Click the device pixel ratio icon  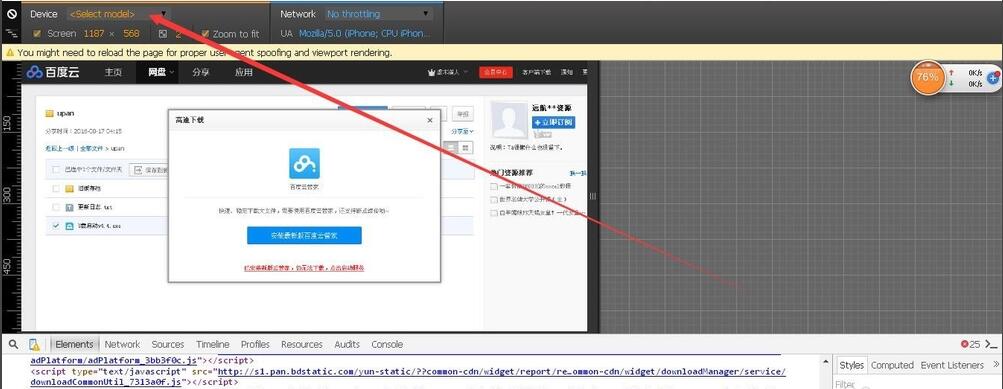[163, 33]
